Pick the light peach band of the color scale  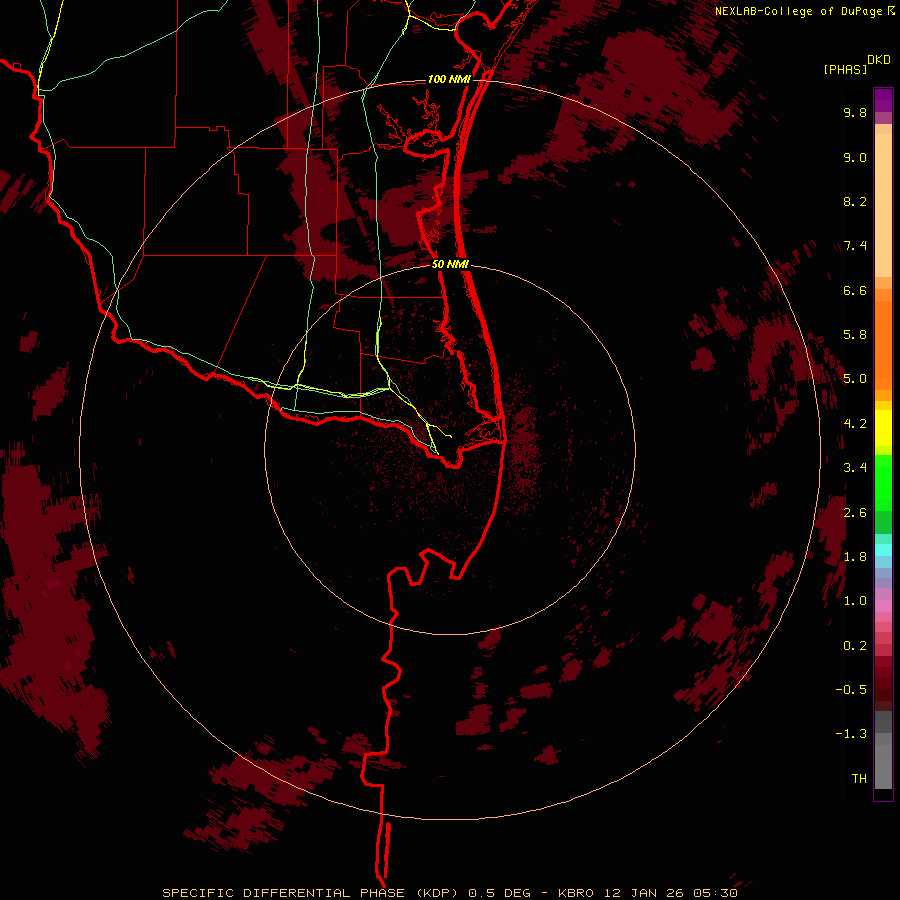click(883, 205)
